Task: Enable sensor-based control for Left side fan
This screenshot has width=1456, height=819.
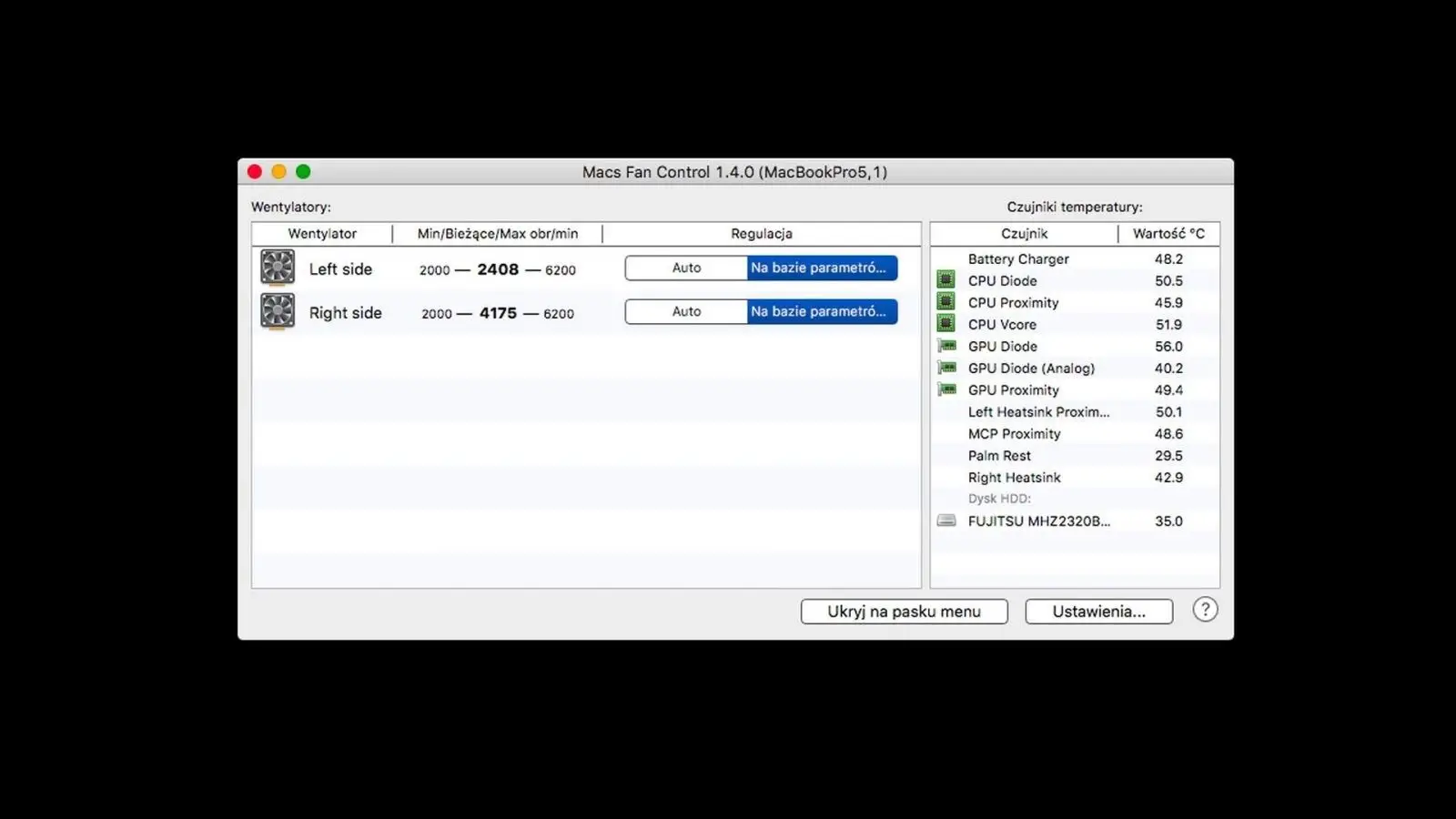Action: tap(822, 268)
